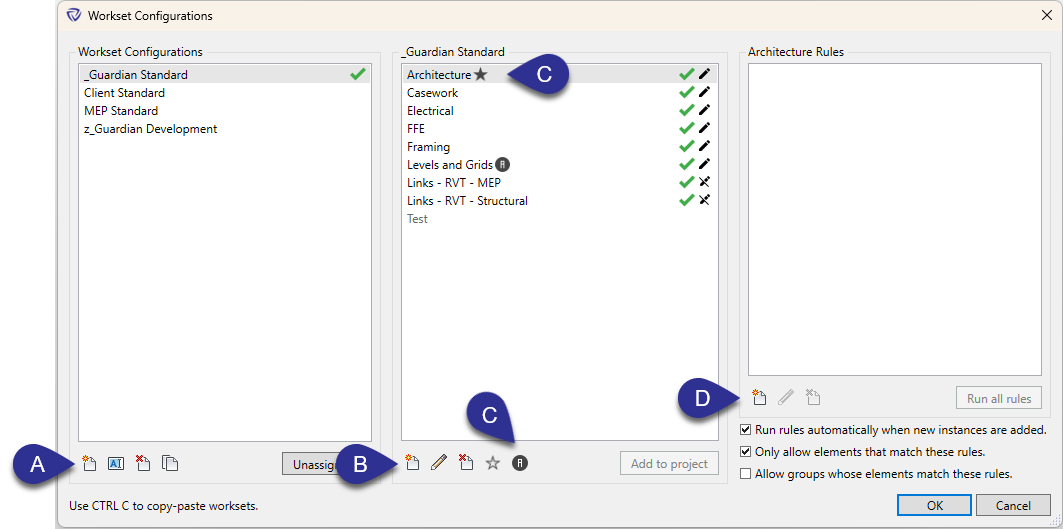The width and height of the screenshot is (1063, 529).
Task: Select Client Standard configuration
Action: (225, 93)
